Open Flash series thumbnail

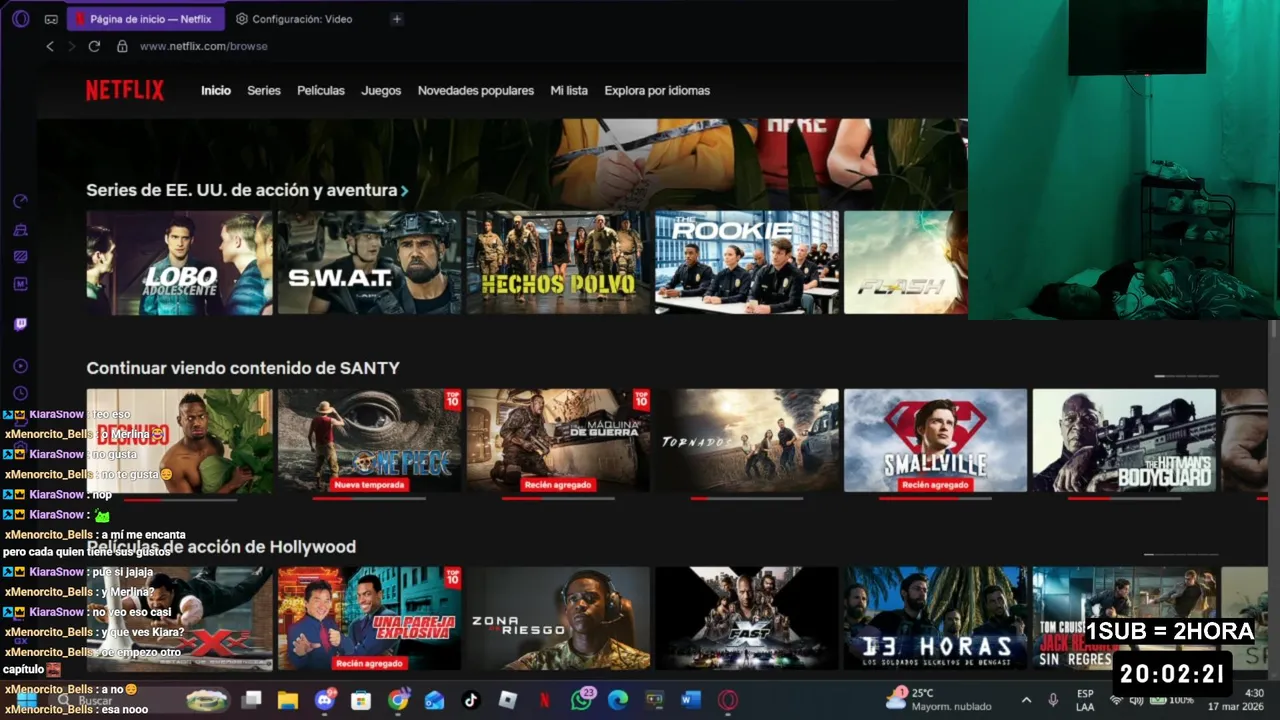[905, 262]
